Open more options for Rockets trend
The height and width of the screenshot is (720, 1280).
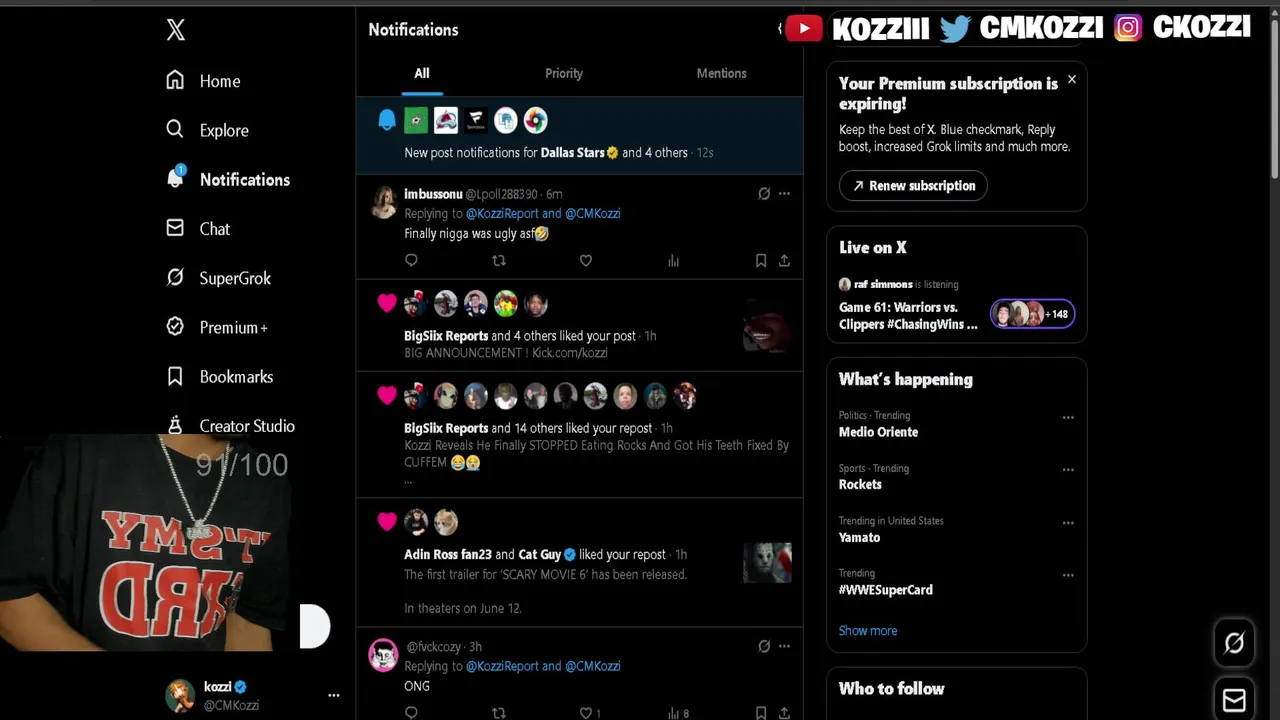coord(1068,469)
